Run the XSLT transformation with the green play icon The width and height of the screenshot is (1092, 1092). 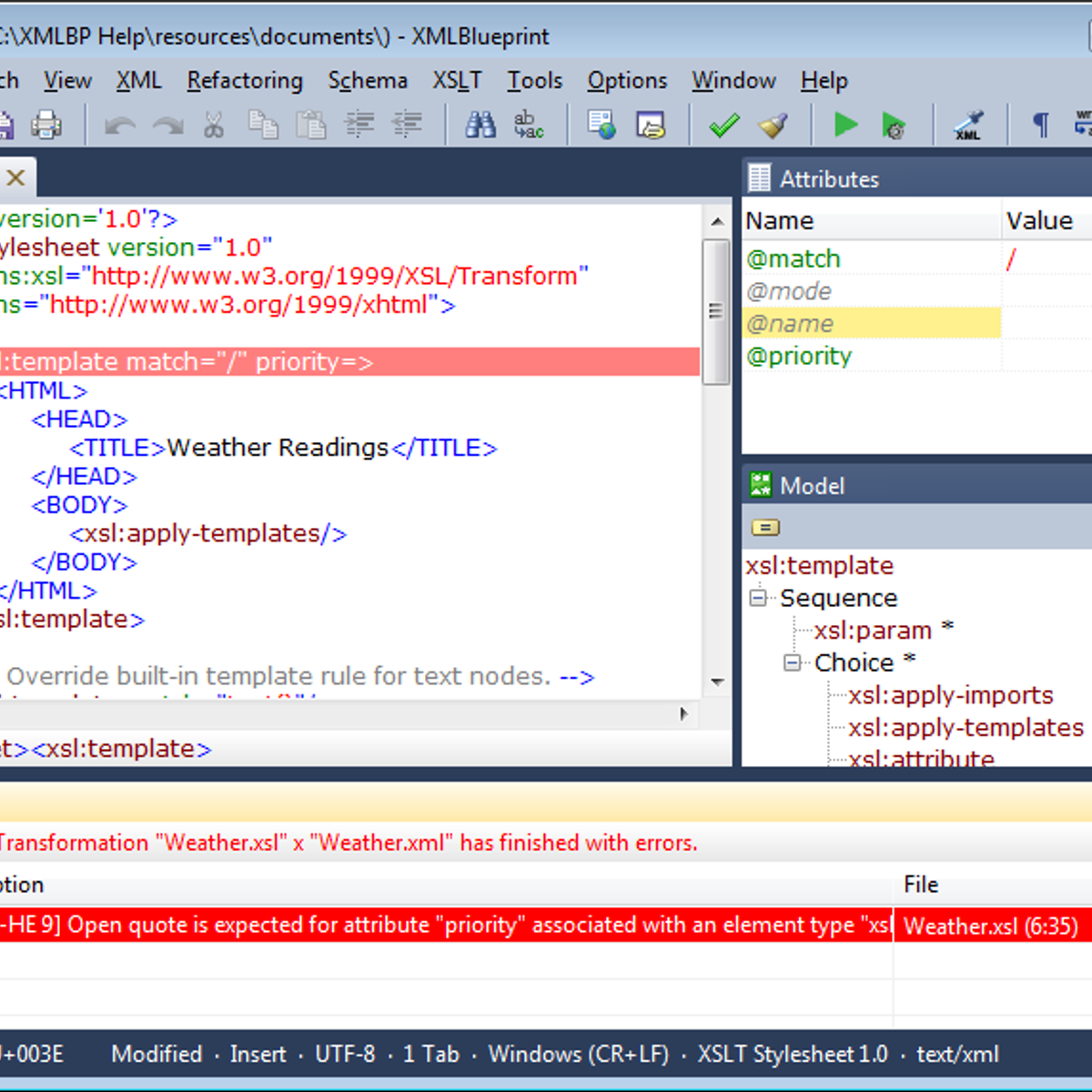[x=844, y=125]
